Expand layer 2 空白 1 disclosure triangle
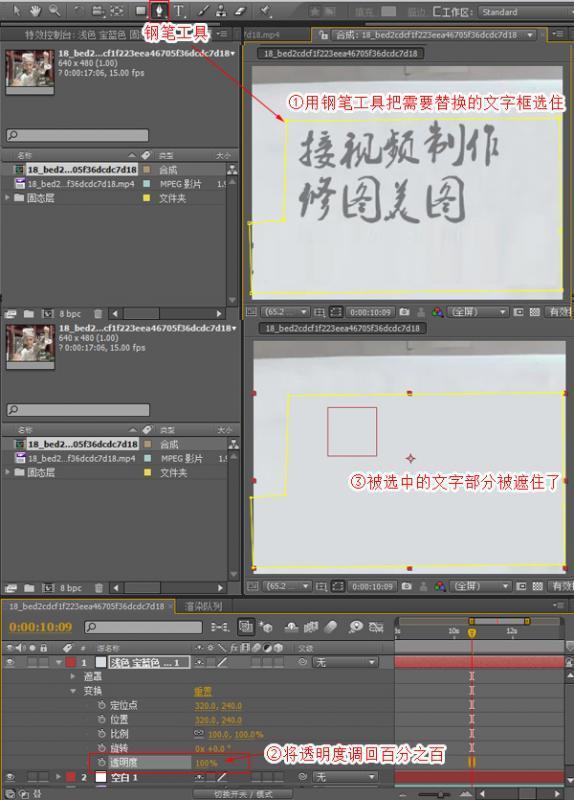Image resolution: width=574 pixels, height=800 pixels. click(x=59, y=777)
